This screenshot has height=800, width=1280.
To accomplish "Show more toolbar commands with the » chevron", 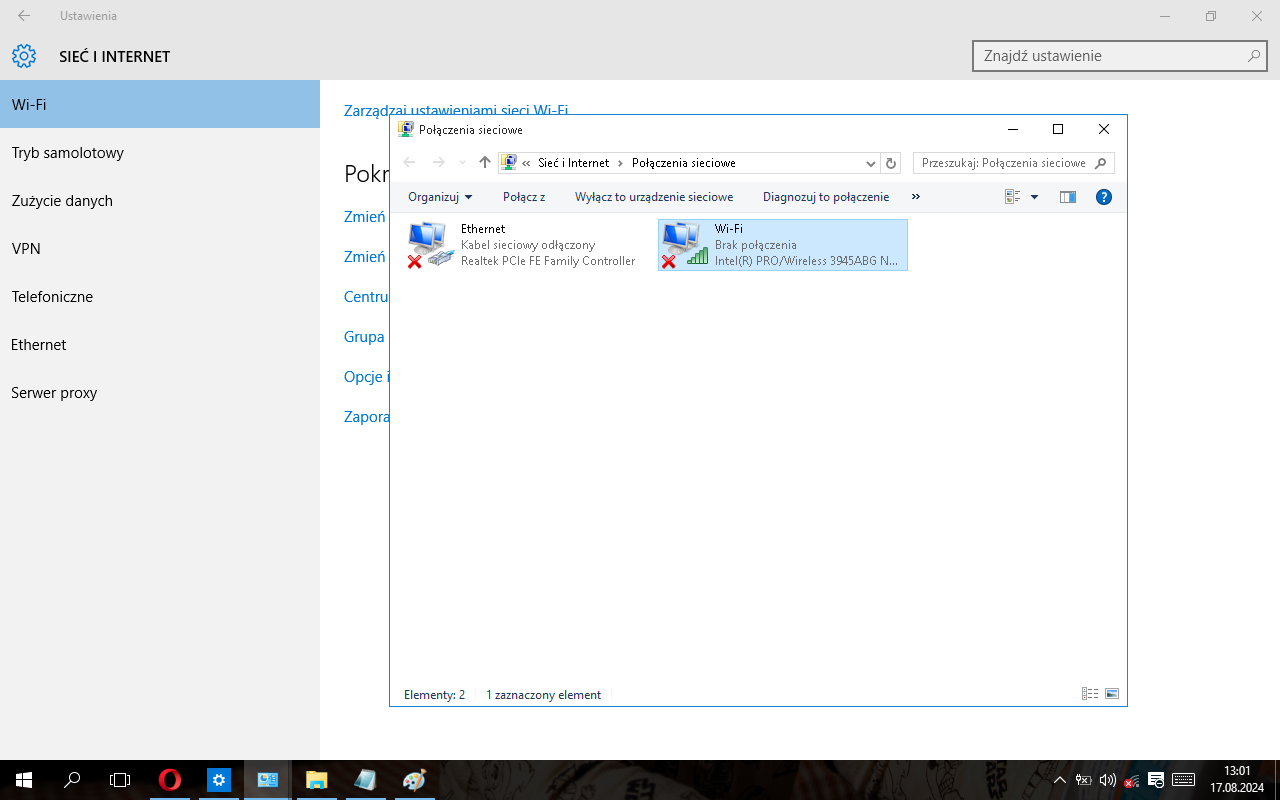I will pos(916,197).
